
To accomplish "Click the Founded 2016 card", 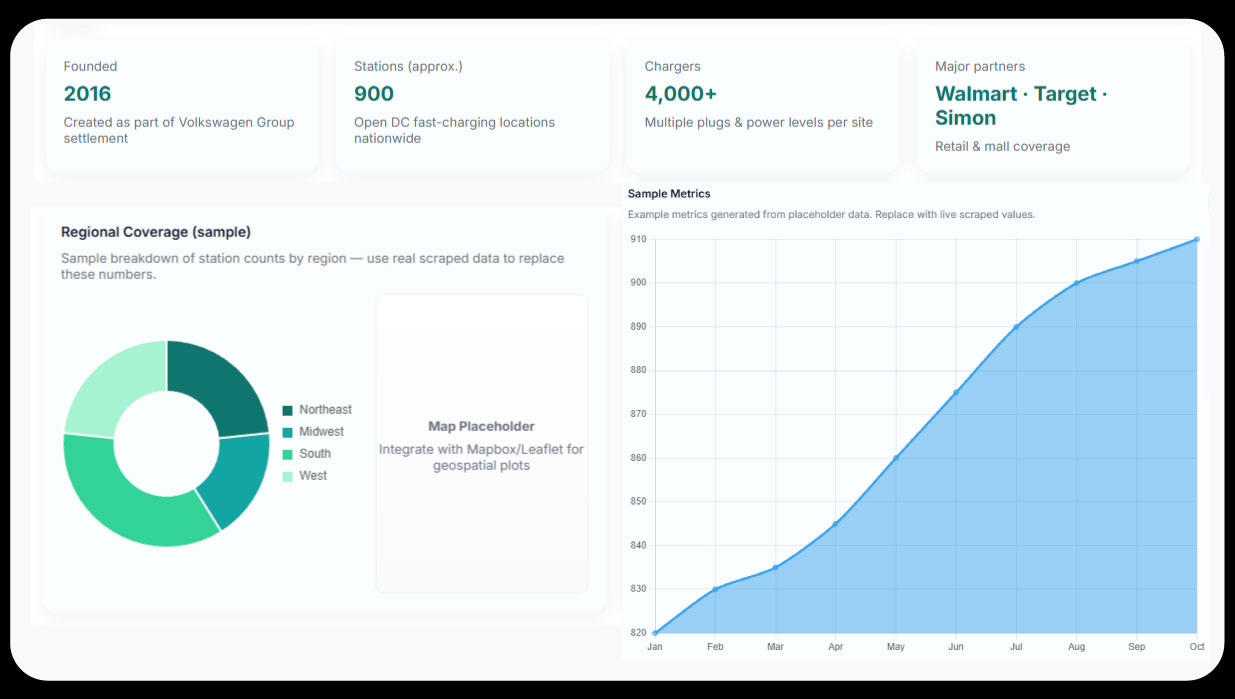I will [x=181, y=104].
